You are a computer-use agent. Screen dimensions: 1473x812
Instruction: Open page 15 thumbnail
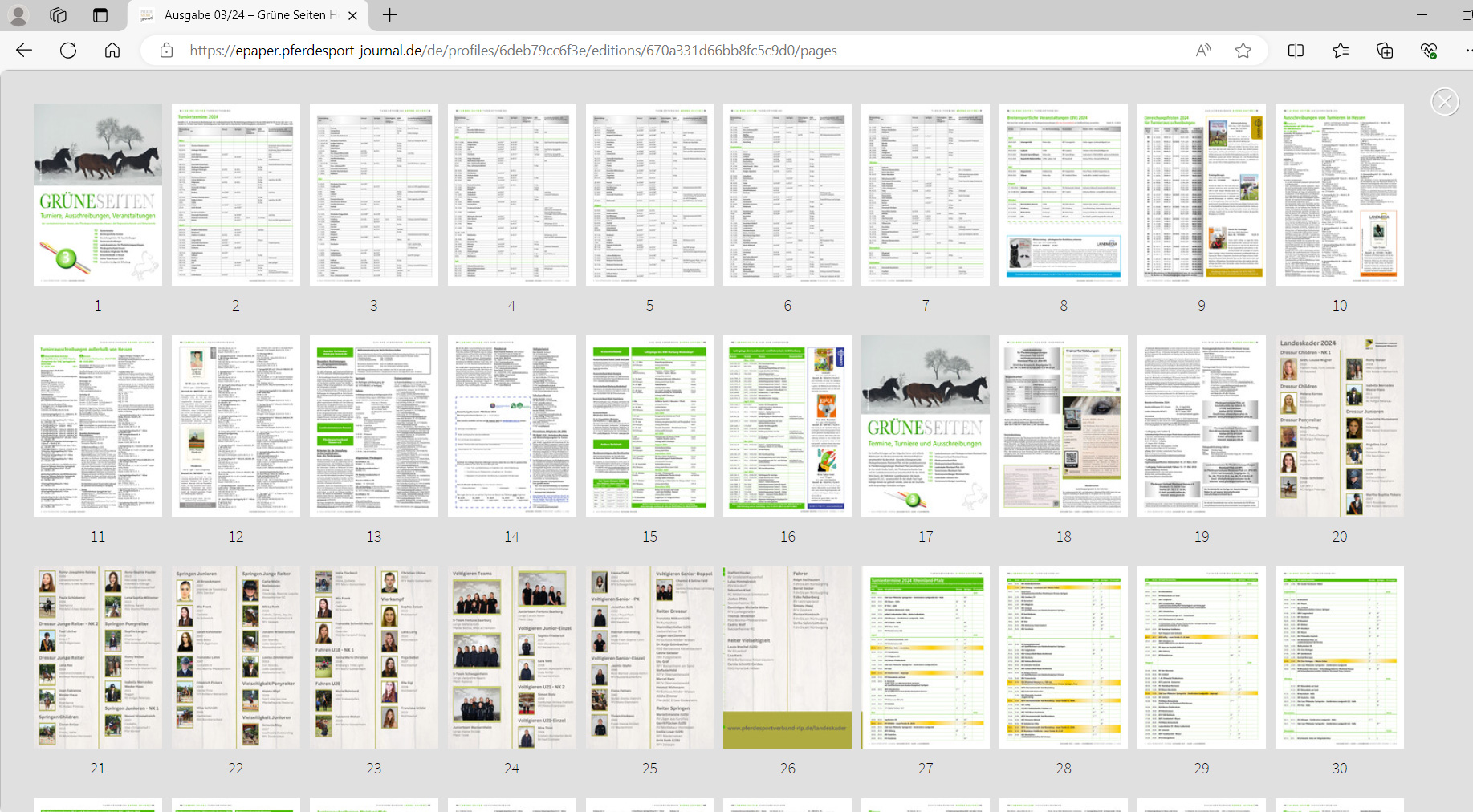649,426
